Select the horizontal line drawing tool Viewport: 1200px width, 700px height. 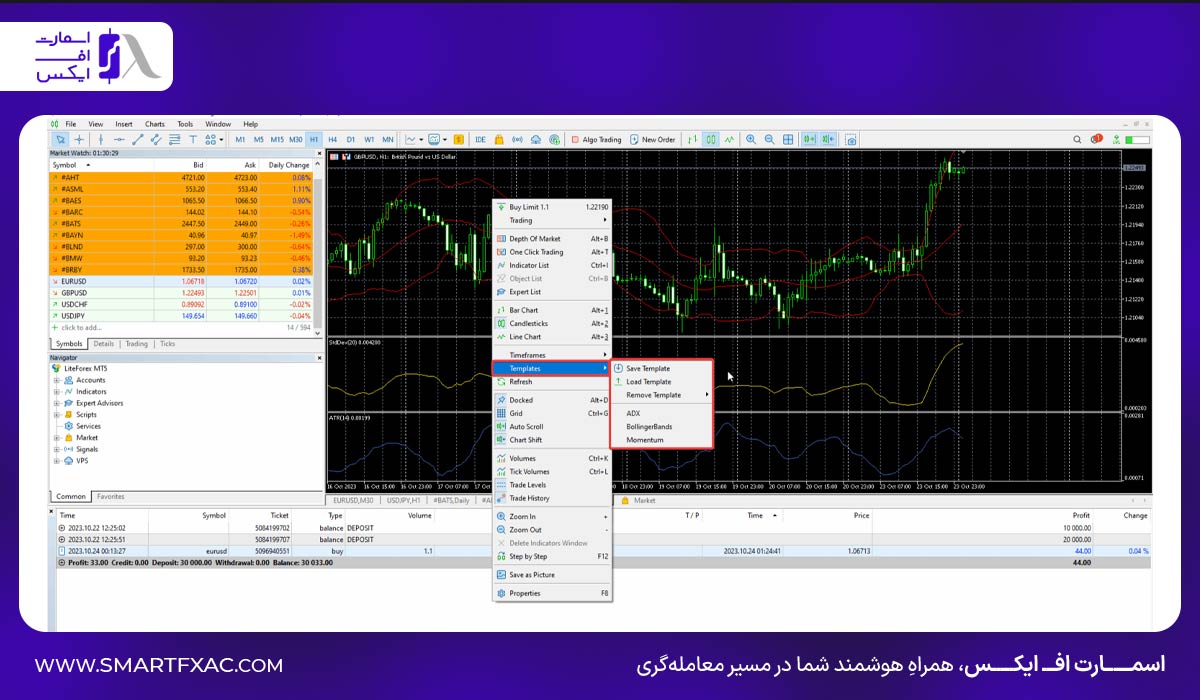coord(119,139)
